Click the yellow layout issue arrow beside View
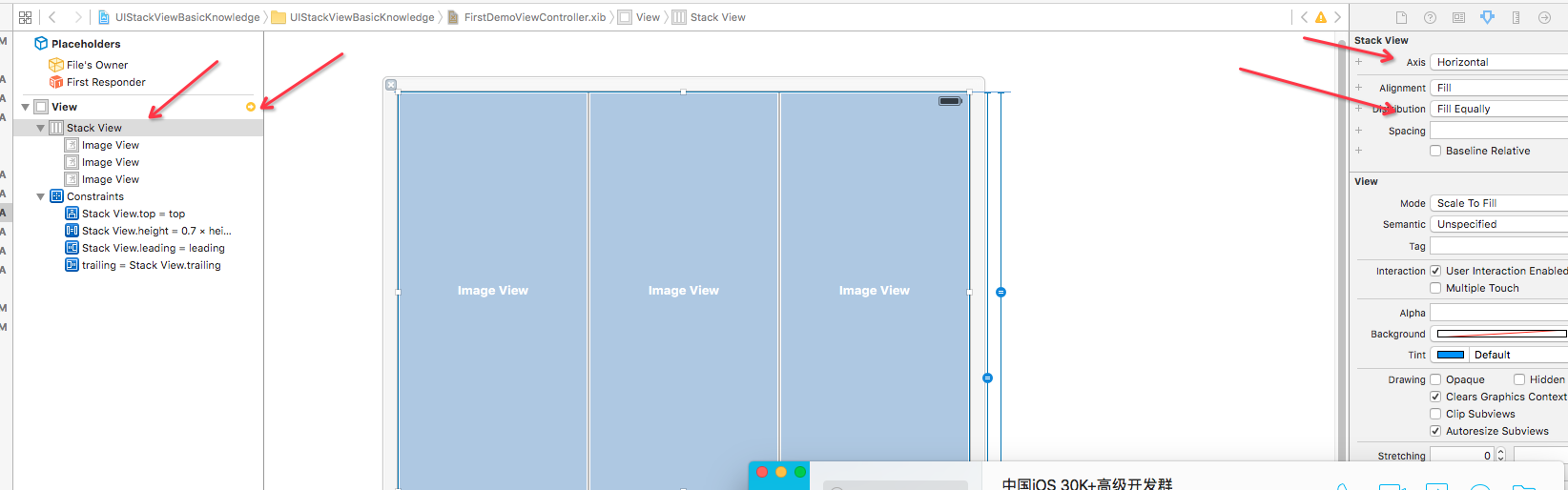 251,107
